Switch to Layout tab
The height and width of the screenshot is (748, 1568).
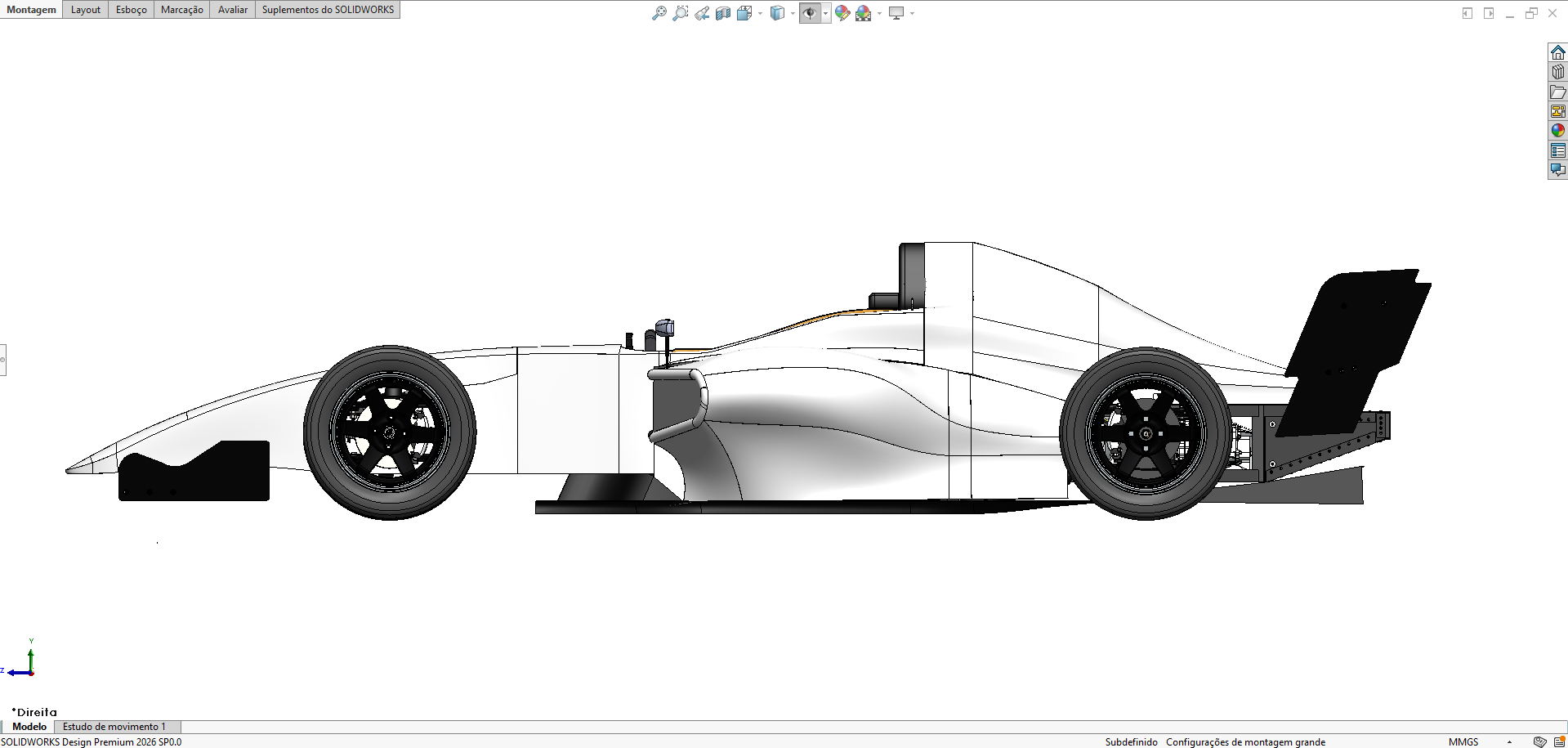86,10
